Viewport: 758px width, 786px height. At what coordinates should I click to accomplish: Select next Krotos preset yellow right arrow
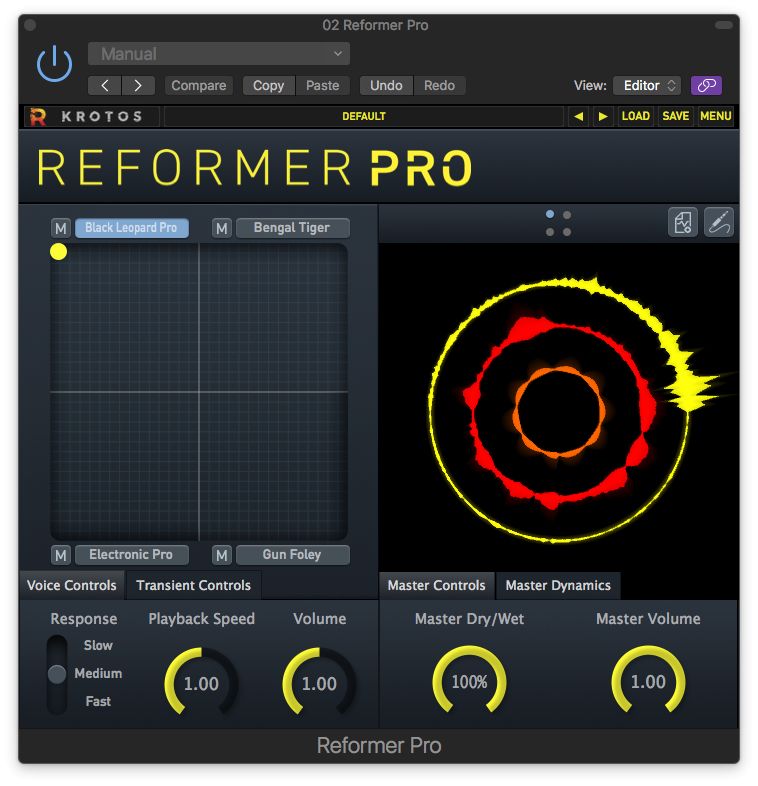pyautogui.click(x=603, y=116)
